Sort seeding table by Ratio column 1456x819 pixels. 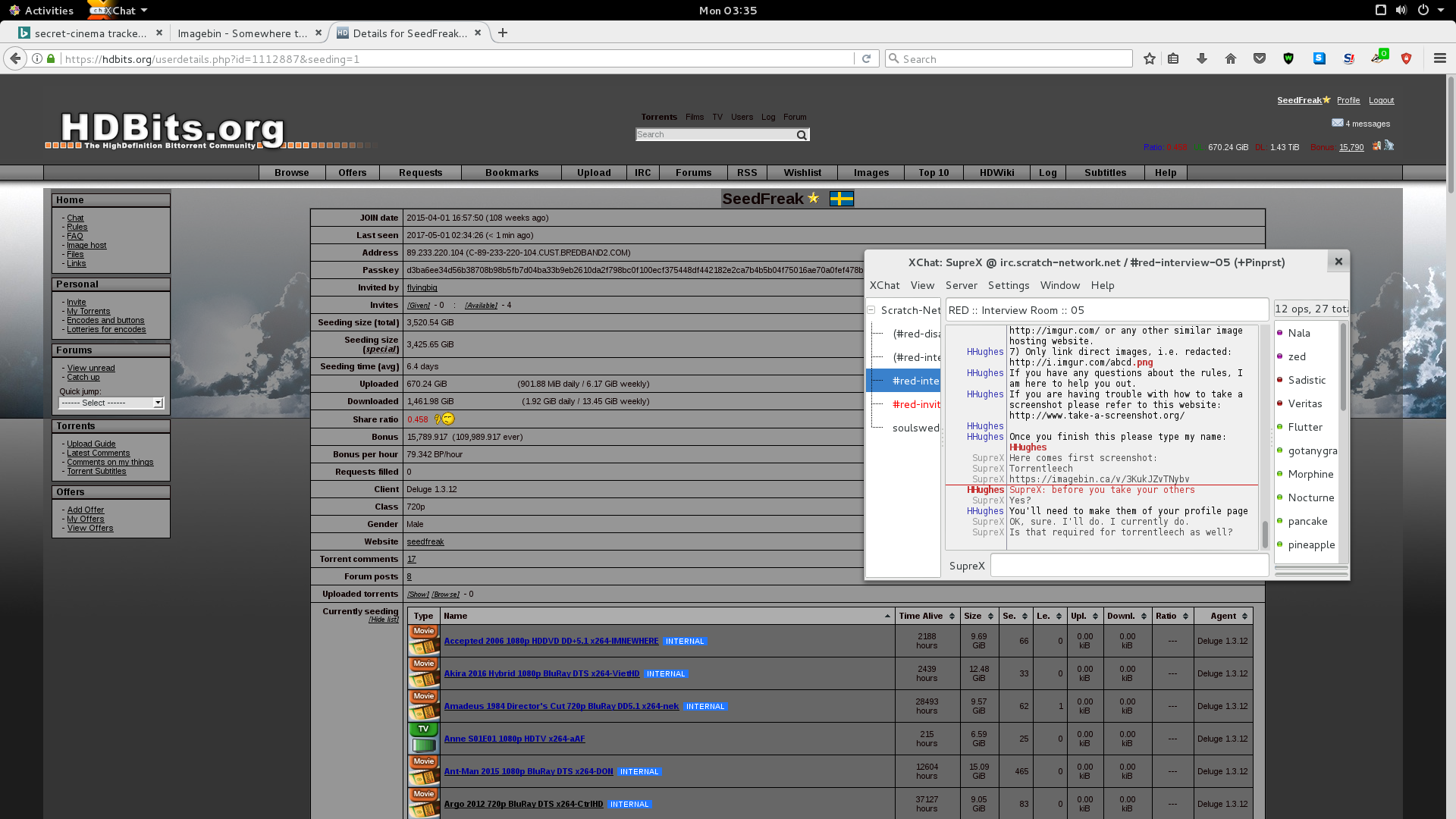point(1172,616)
